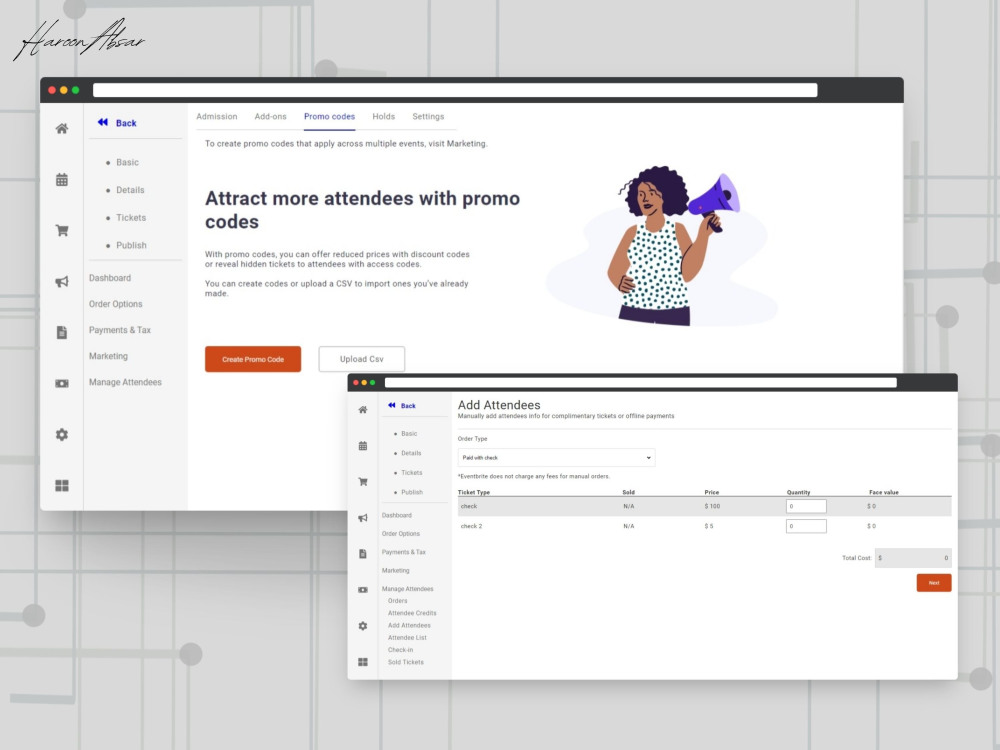
Task: Open the Holds tab
Action: 383,117
